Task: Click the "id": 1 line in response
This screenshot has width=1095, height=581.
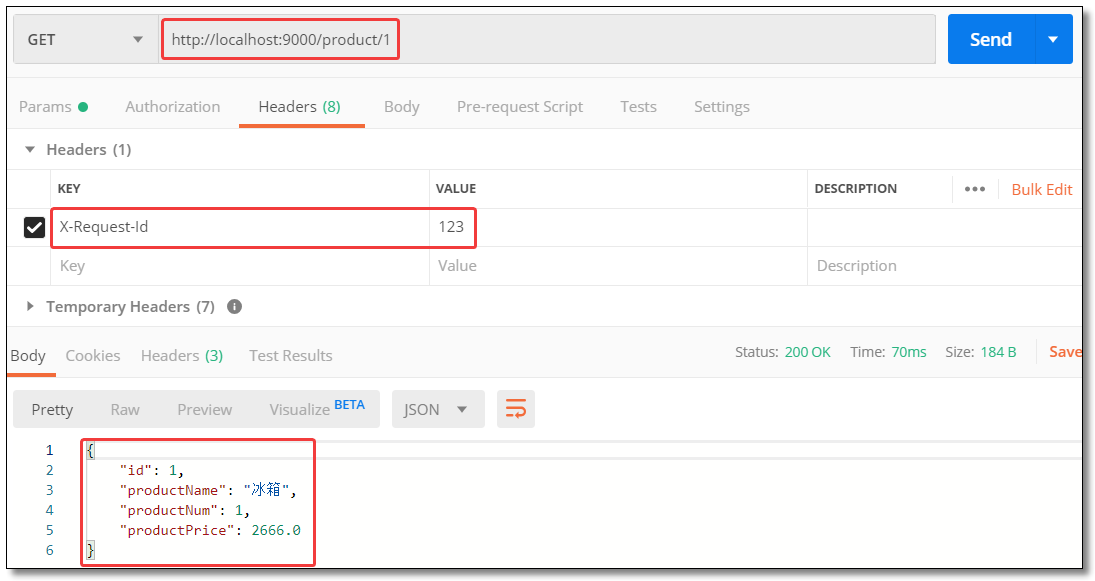Action: (152, 470)
